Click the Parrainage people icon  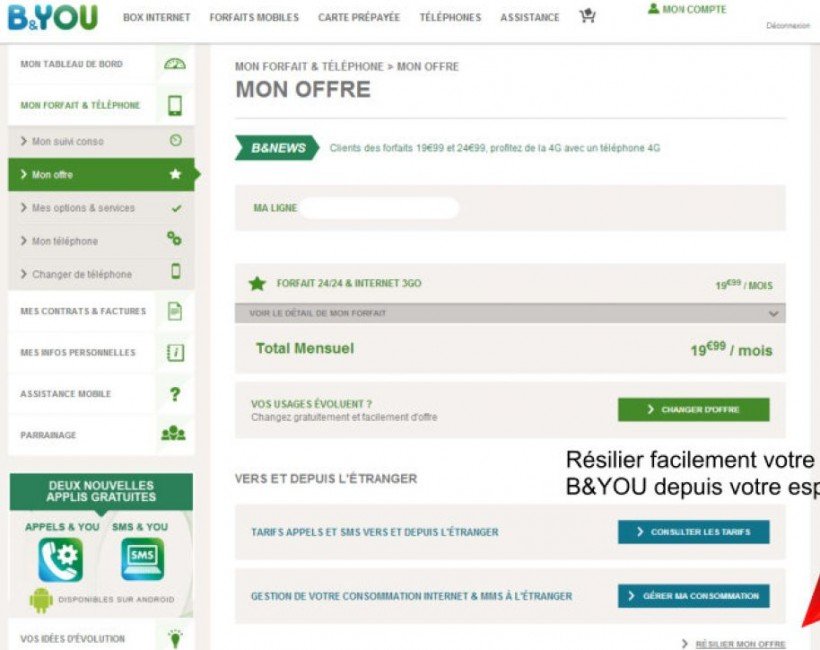[174, 435]
